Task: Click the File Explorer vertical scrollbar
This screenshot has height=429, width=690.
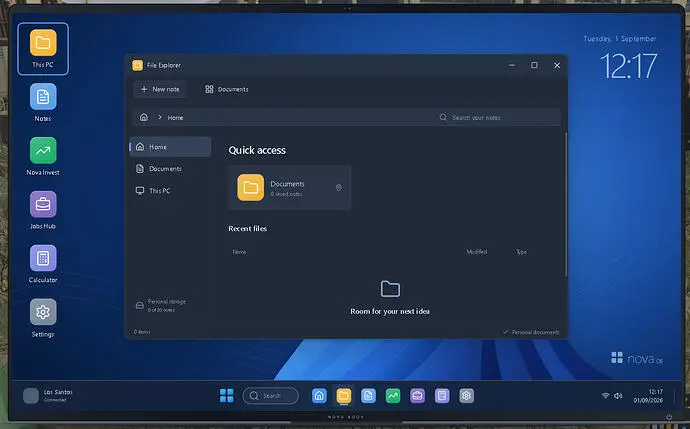Action: click(x=566, y=205)
